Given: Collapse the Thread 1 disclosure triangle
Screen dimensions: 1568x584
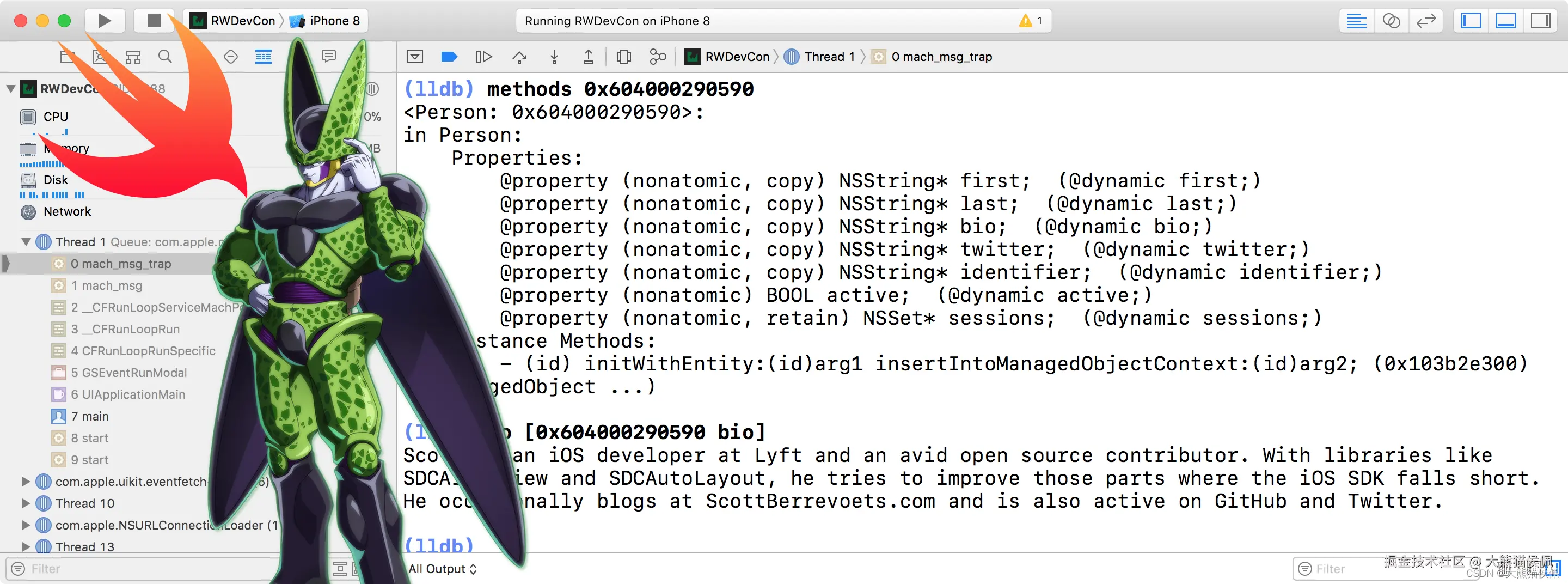Looking at the screenshot, I should pos(26,242).
